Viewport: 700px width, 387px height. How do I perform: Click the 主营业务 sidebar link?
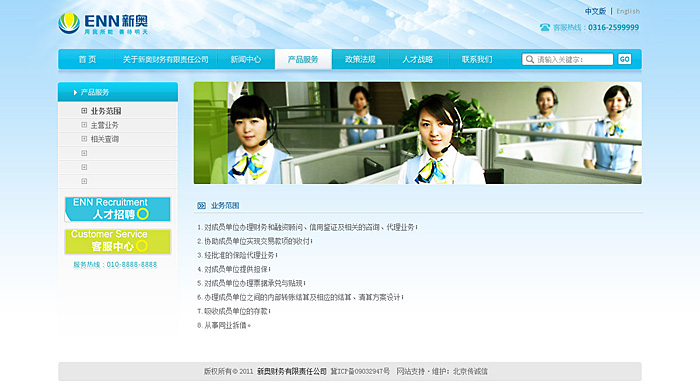(104, 125)
